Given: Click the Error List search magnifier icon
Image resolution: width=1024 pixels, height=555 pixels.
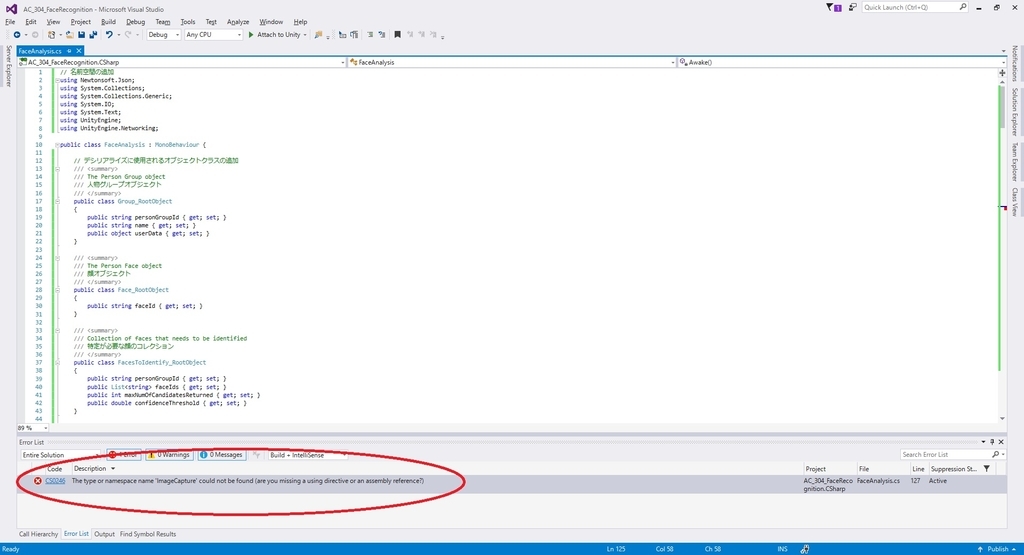Looking at the screenshot, I should point(995,454).
